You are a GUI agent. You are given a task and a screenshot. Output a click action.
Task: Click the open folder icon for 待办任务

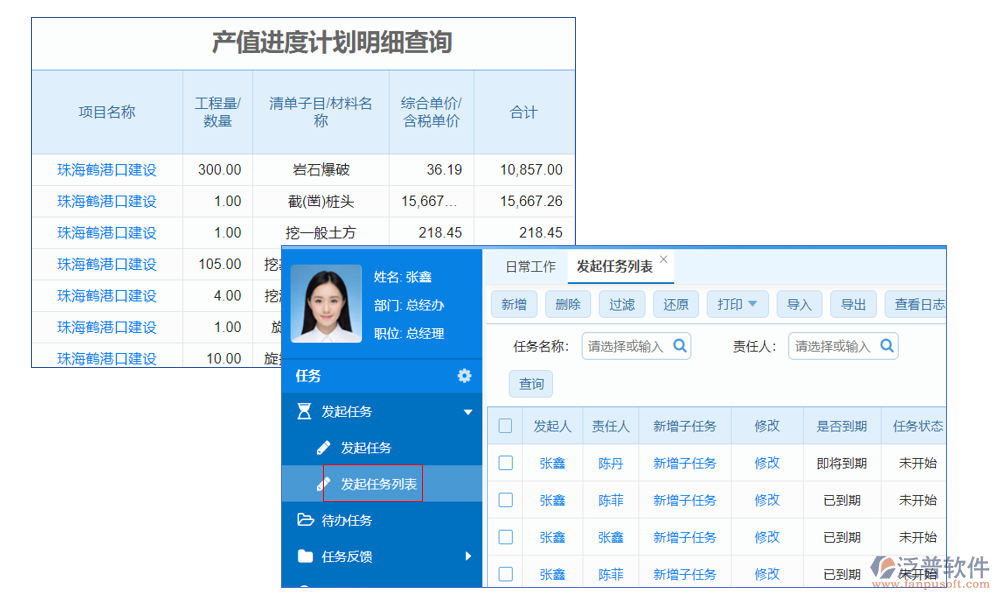pos(305,520)
